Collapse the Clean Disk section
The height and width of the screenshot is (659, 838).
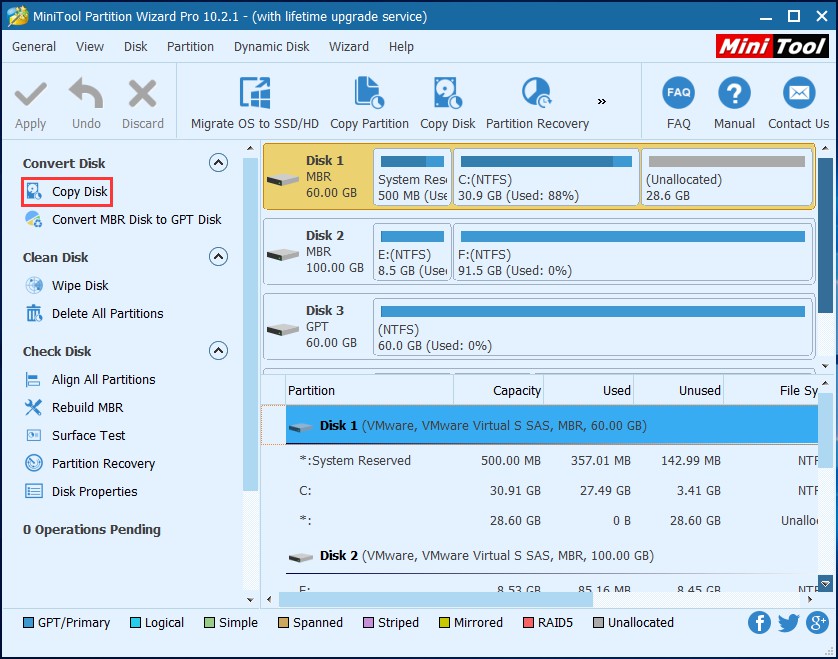coord(218,257)
